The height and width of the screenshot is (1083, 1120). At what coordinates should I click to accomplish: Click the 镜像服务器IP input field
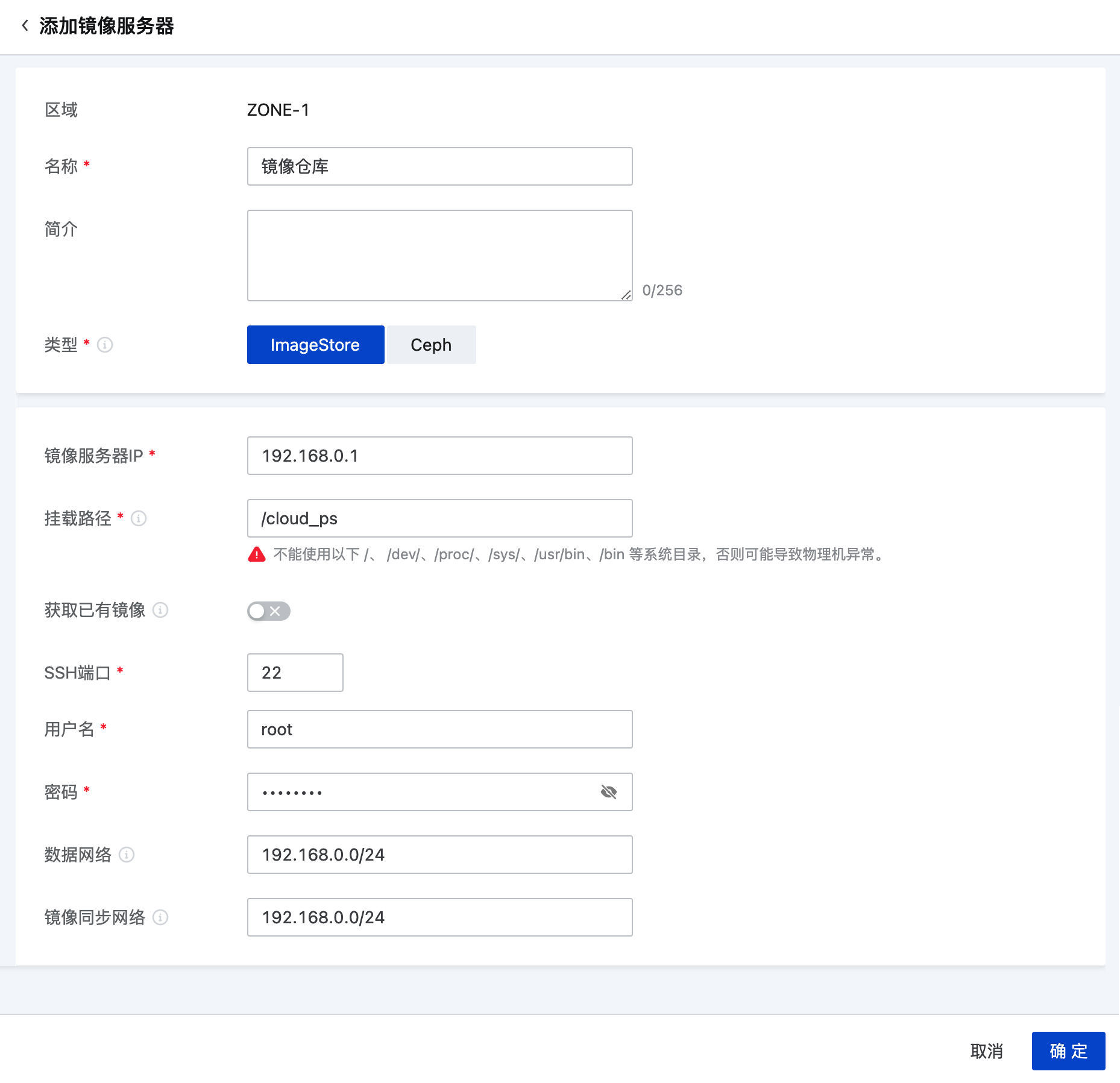(x=439, y=456)
